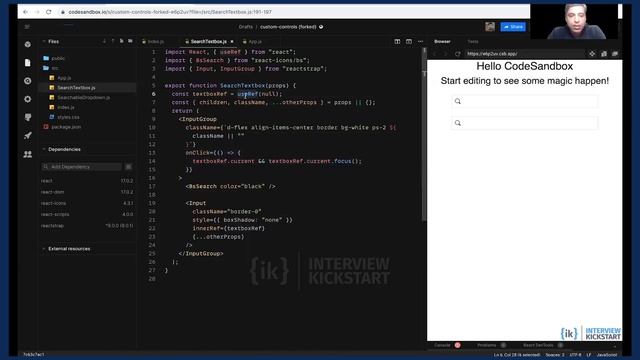Click the custom-controls (forked) sandbox title
This screenshot has height=360, width=640.
coord(288,27)
